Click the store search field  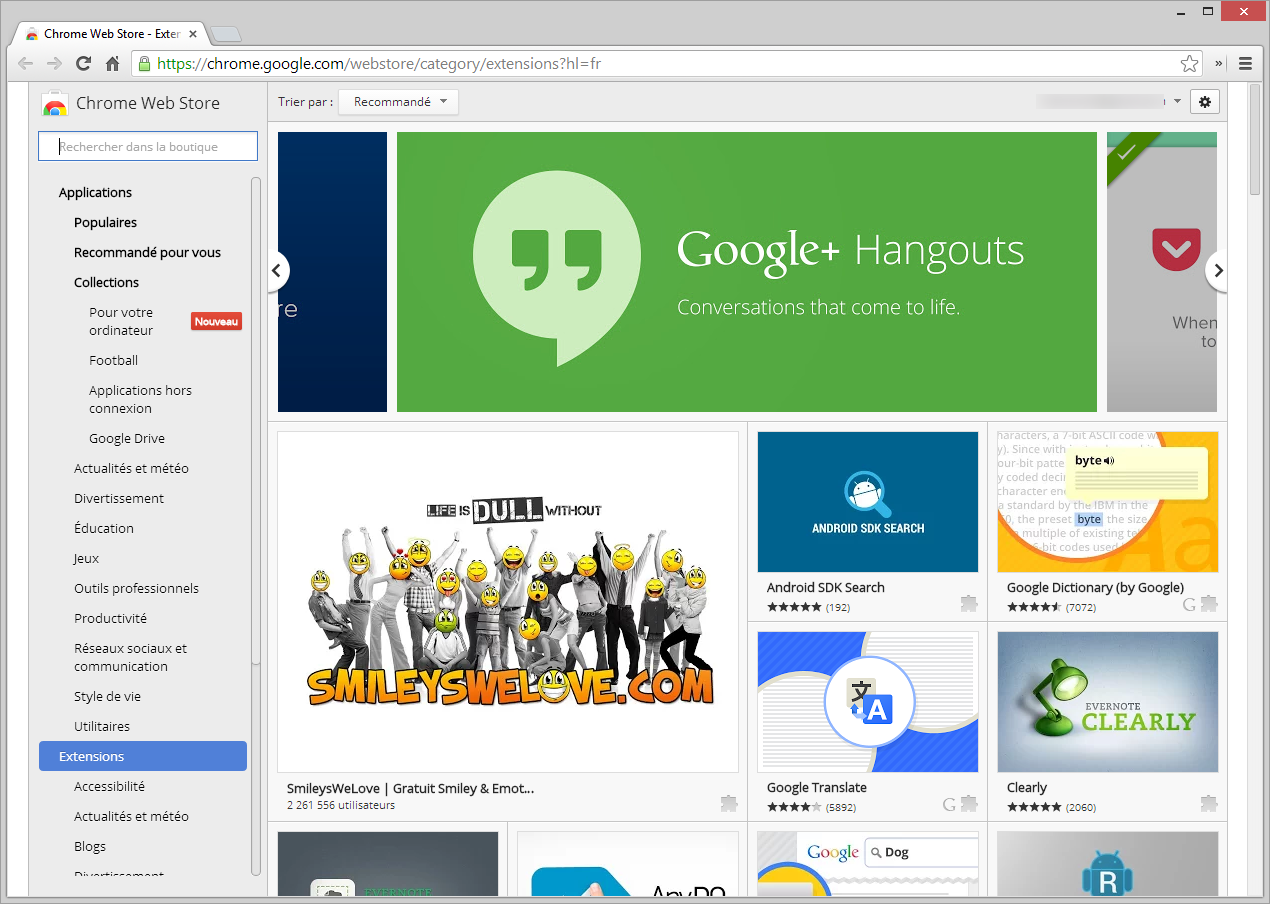(x=148, y=147)
